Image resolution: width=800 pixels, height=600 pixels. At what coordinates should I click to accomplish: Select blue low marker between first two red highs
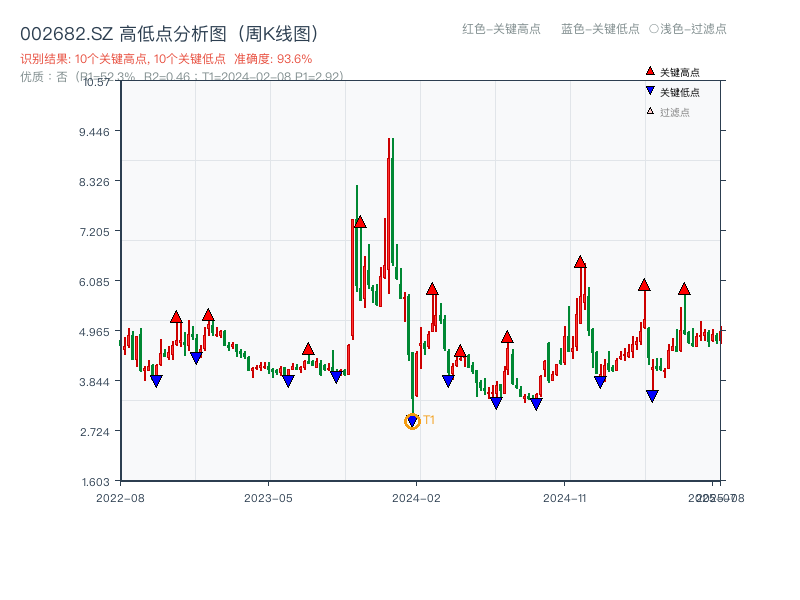(x=196, y=358)
